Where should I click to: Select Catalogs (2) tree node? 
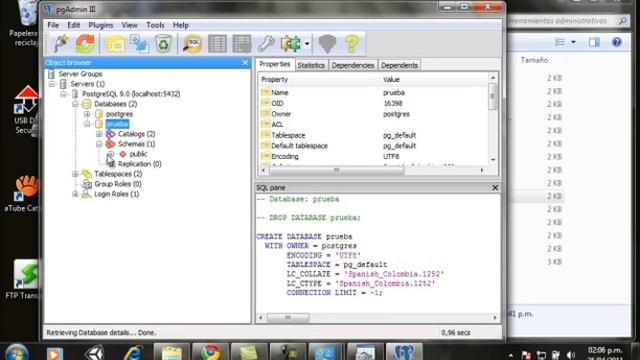[136, 134]
